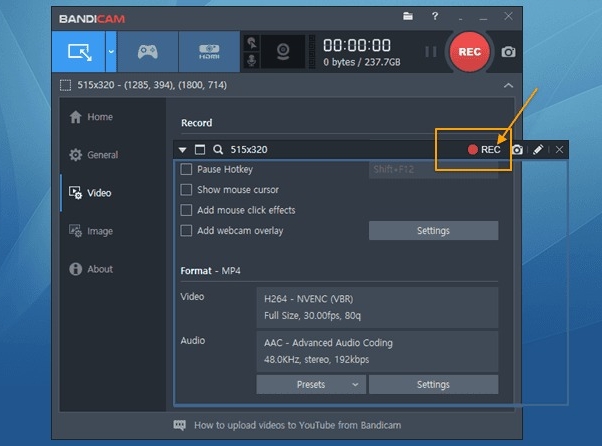
Task: Open the About sidebar tab
Action: pyautogui.click(x=91, y=269)
